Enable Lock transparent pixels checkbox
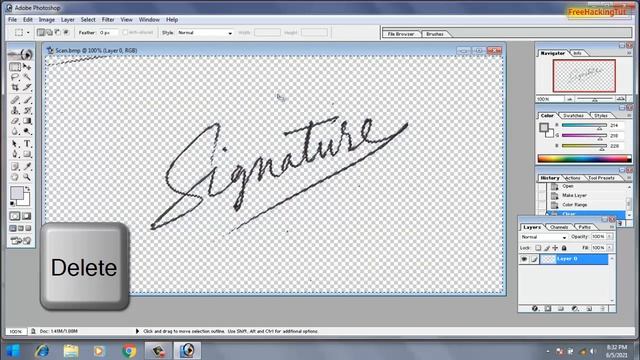Viewport: 640px width, 360px height. [x=538, y=248]
